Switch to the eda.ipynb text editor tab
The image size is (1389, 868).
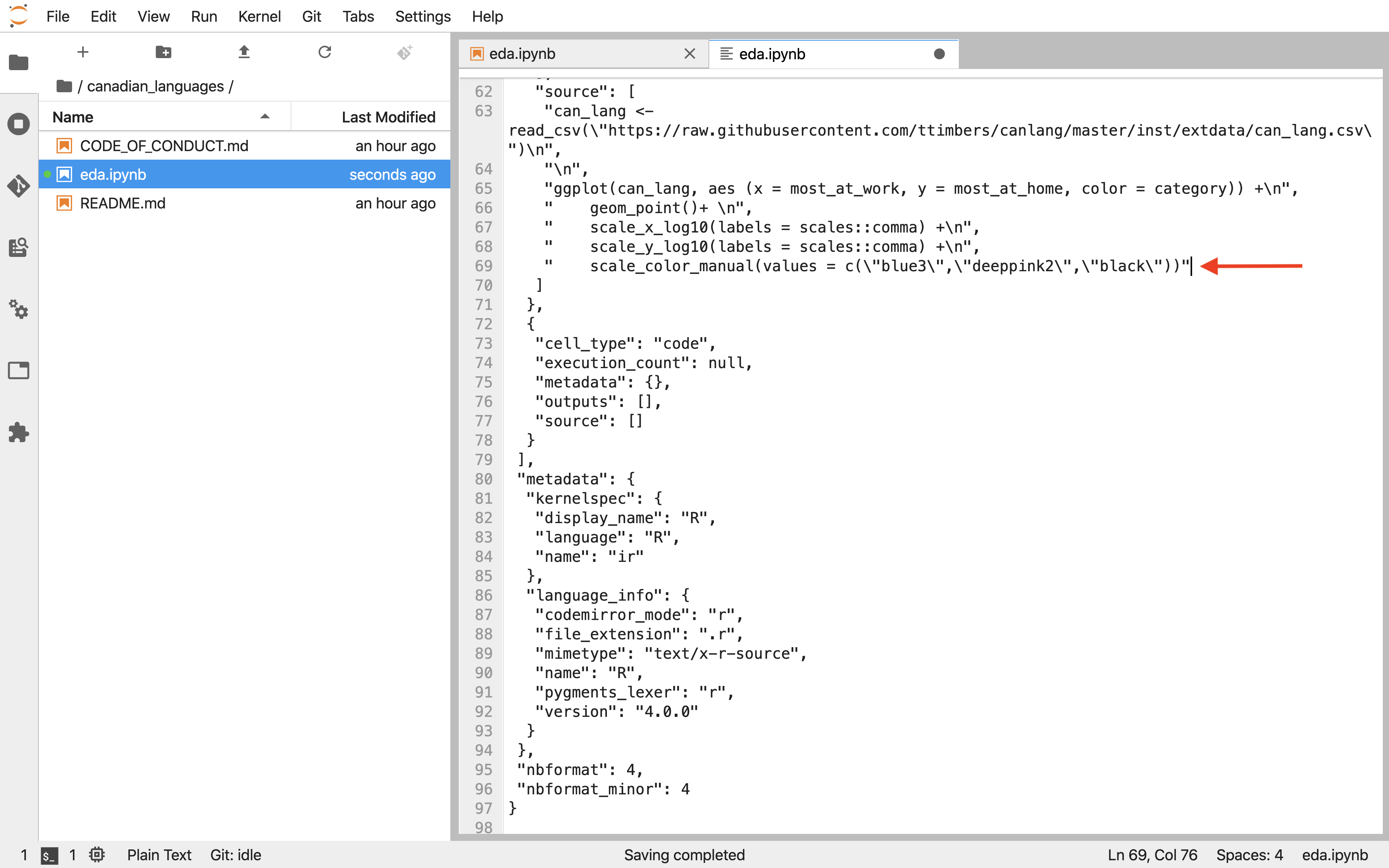coord(833,54)
